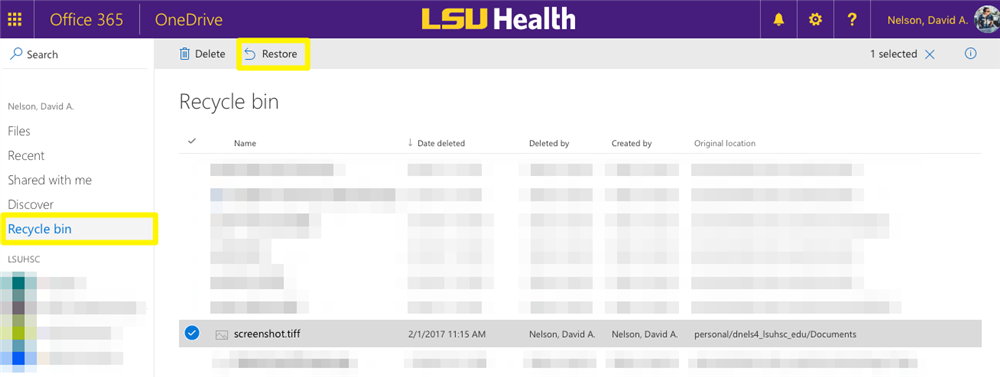1000x377 pixels.
Task: Open Recycle bin in the sidebar
Action: pos(40,229)
